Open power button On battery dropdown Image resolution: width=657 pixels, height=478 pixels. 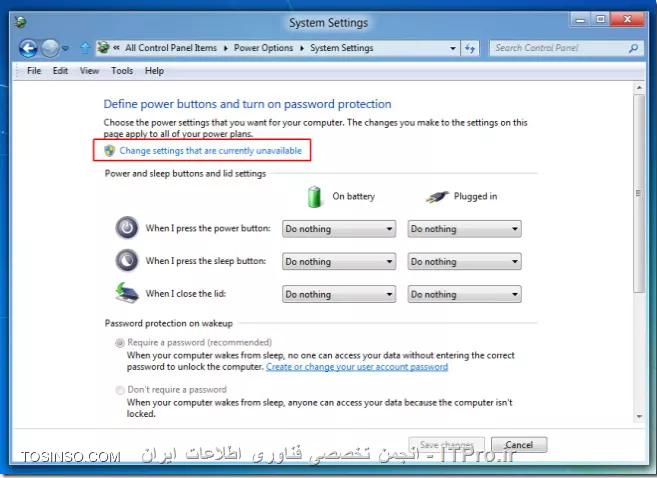[339, 229]
